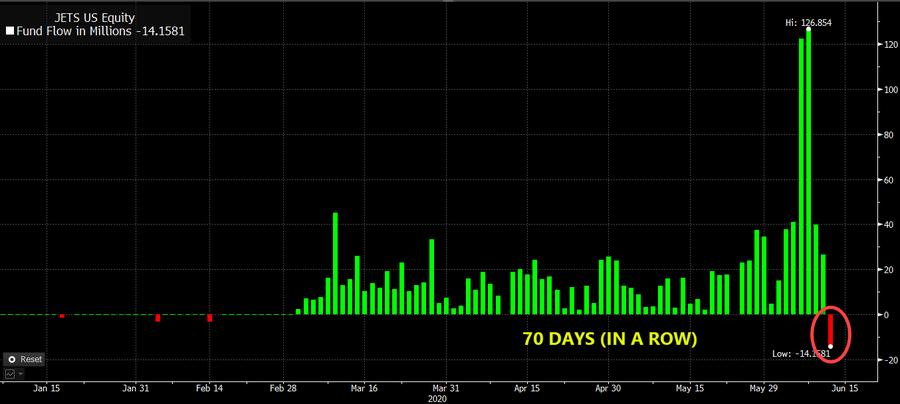Screen dimensions: 900x404
Task: Click the Fund Flow in Millions legend label
Action: (x=87, y=32)
